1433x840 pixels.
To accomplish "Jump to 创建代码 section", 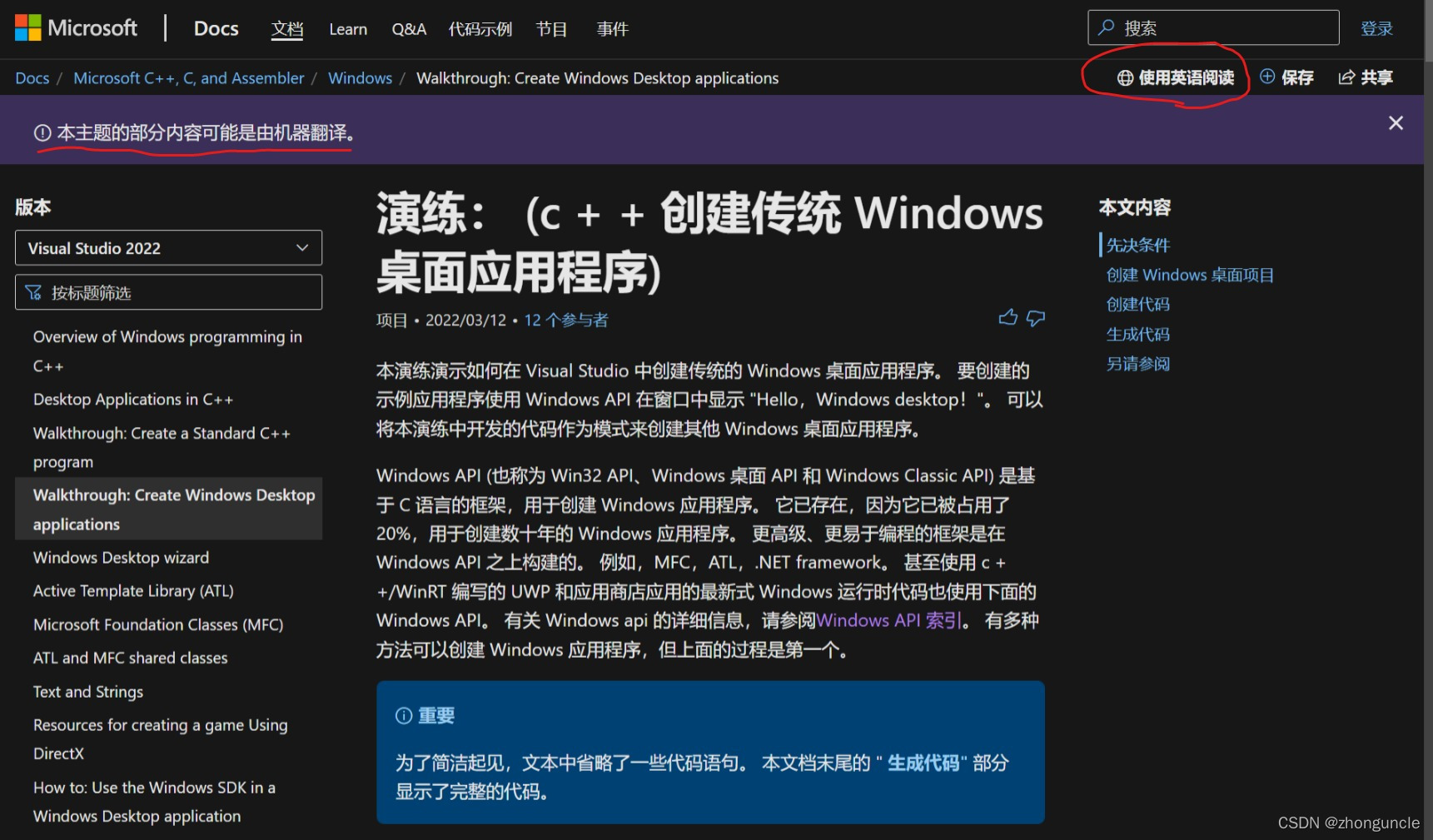I will [x=1138, y=305].
